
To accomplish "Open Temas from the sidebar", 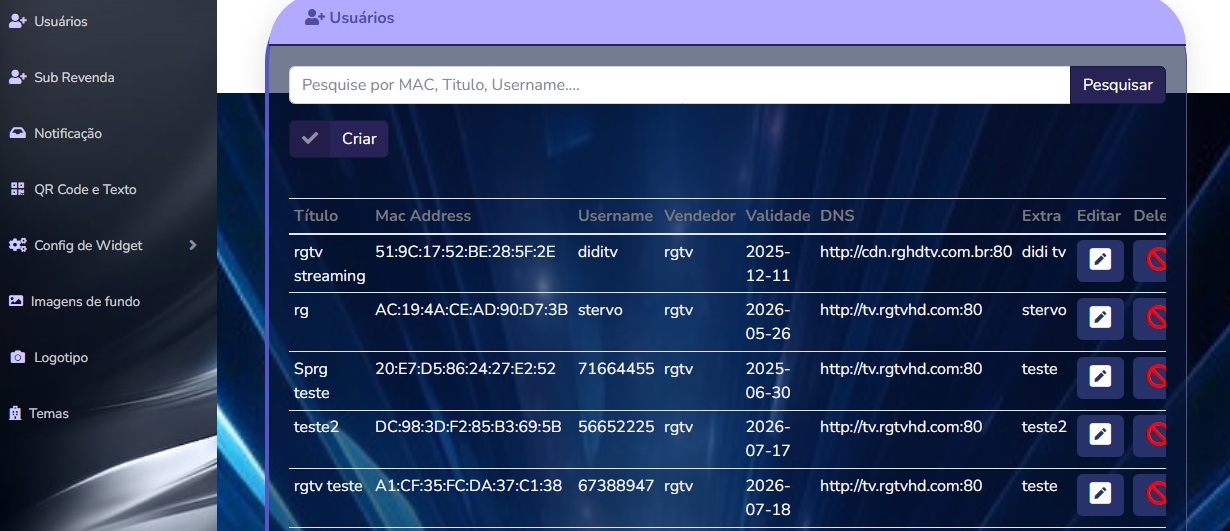I will [x=48, y=413].
